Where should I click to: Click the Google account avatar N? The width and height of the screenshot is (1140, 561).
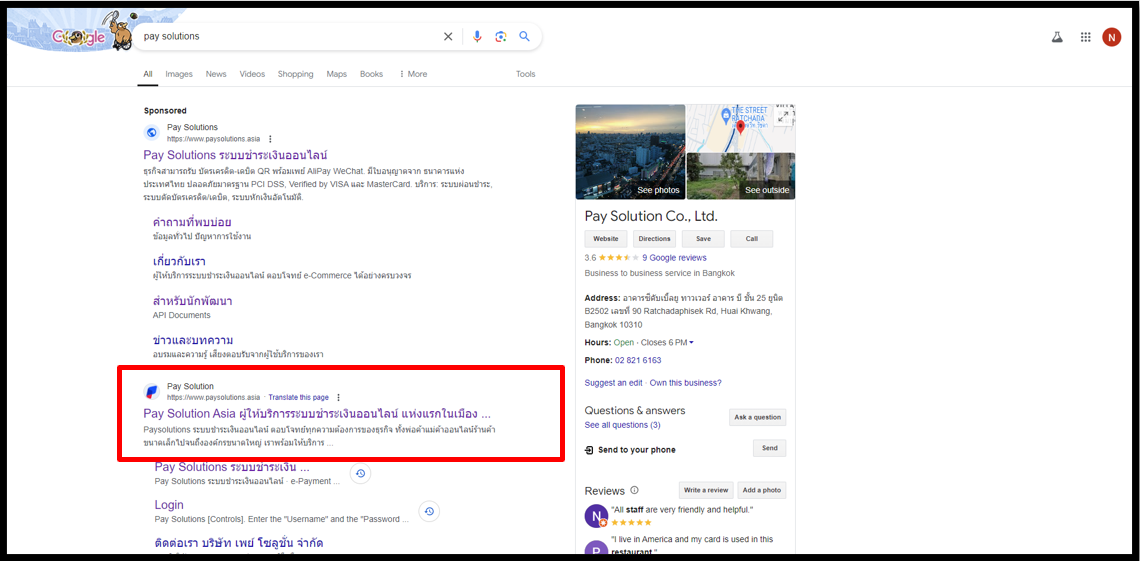1111,37
